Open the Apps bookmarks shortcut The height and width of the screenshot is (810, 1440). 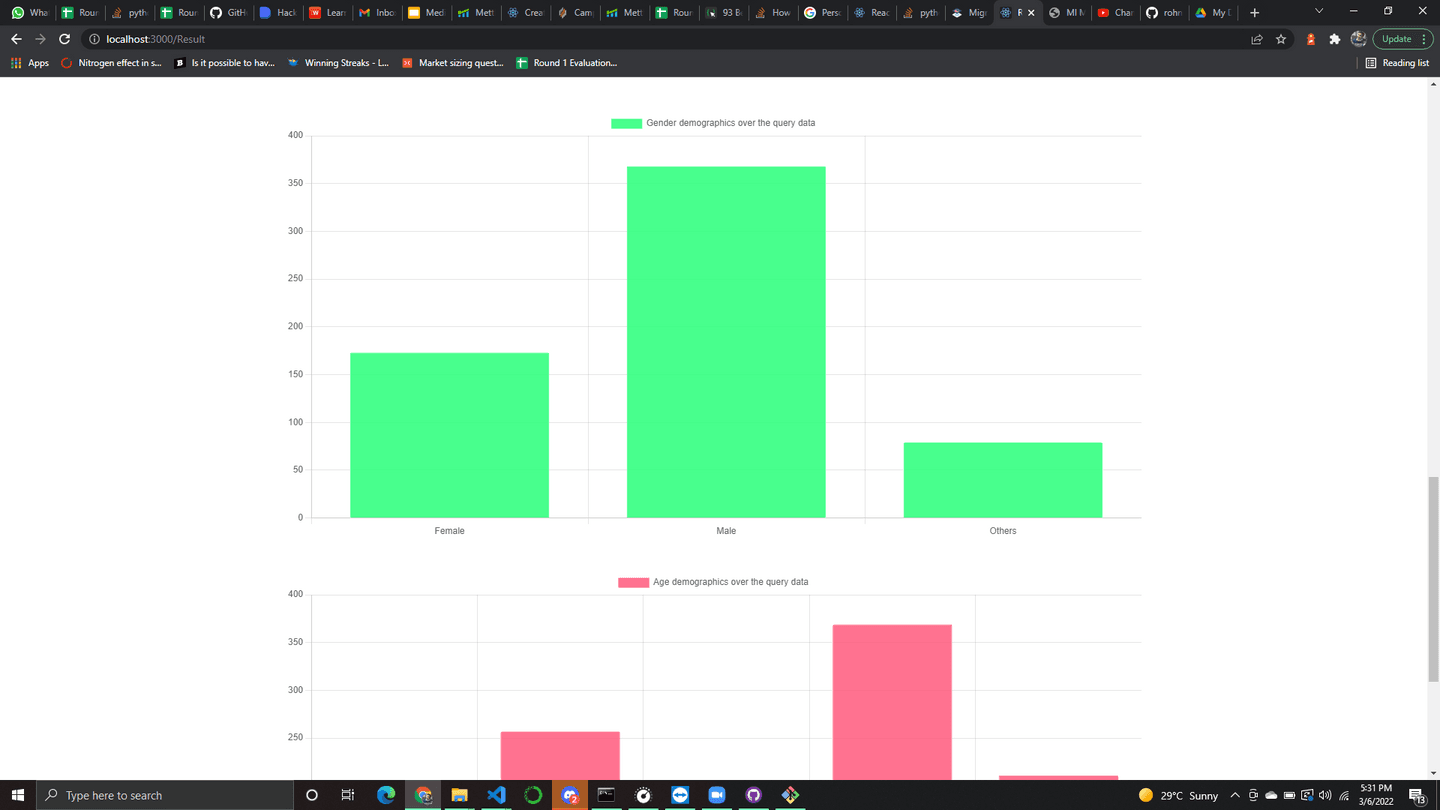(x=29, y=63)
